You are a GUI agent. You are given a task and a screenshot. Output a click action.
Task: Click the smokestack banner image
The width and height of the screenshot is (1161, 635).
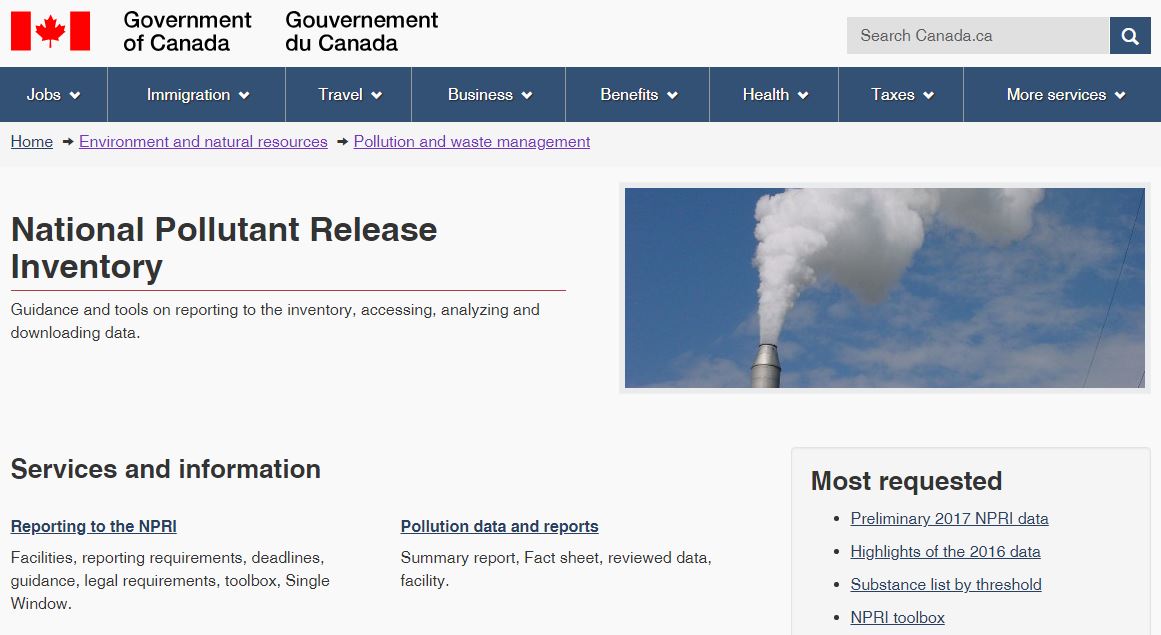(x=884, y=288)
